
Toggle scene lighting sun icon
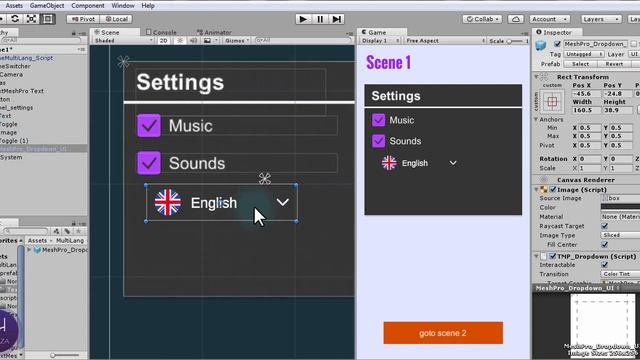click(180, 40)
